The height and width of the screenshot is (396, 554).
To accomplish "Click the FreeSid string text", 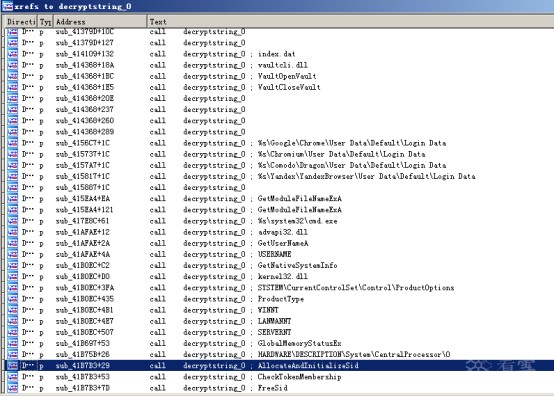I will tap(272, 388).
